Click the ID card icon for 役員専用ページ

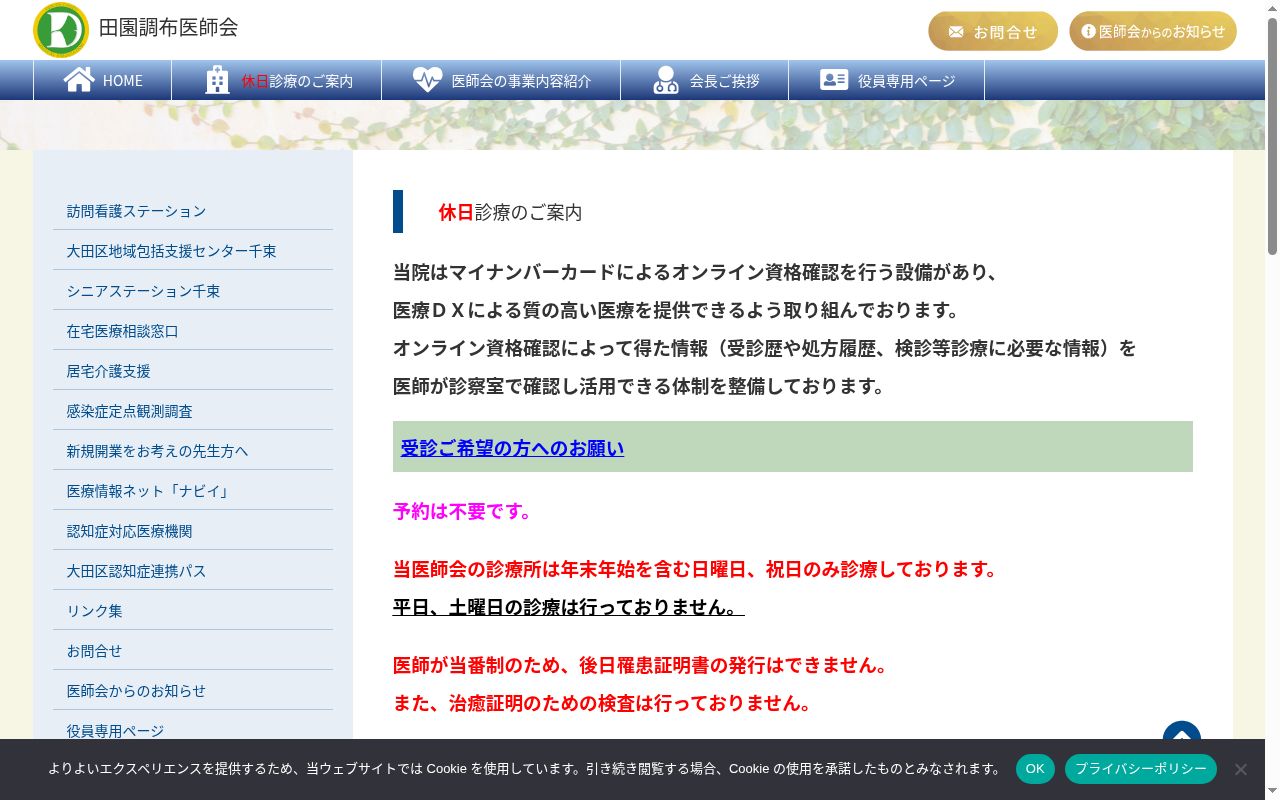[x=834, y=80]
